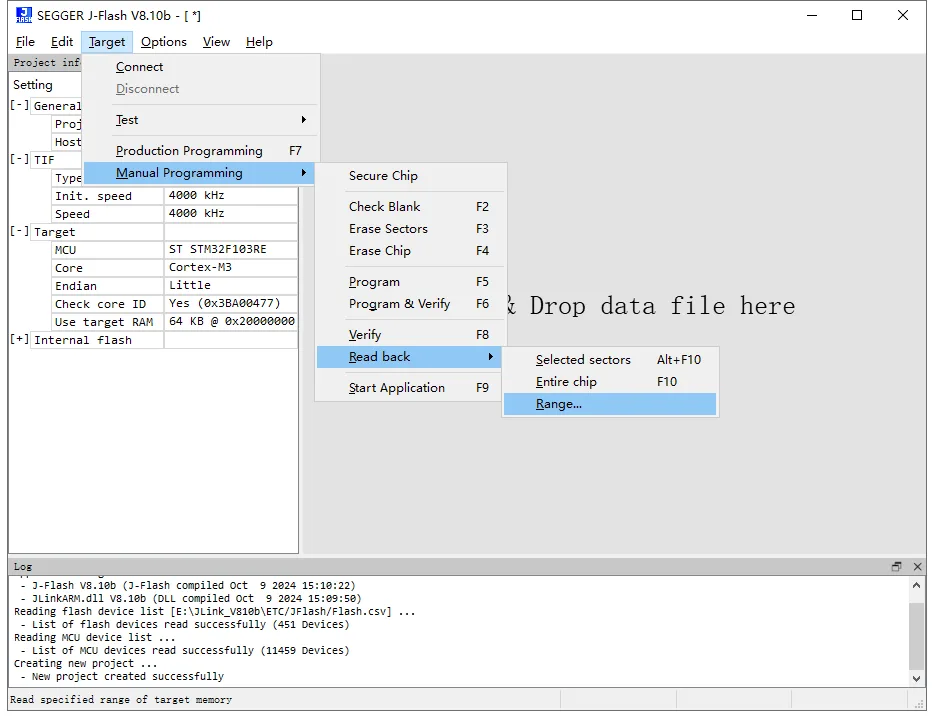Viewport: 934px width, 718px height.
Task: Choose Erase Sectors F3
Action: (411, 229)
